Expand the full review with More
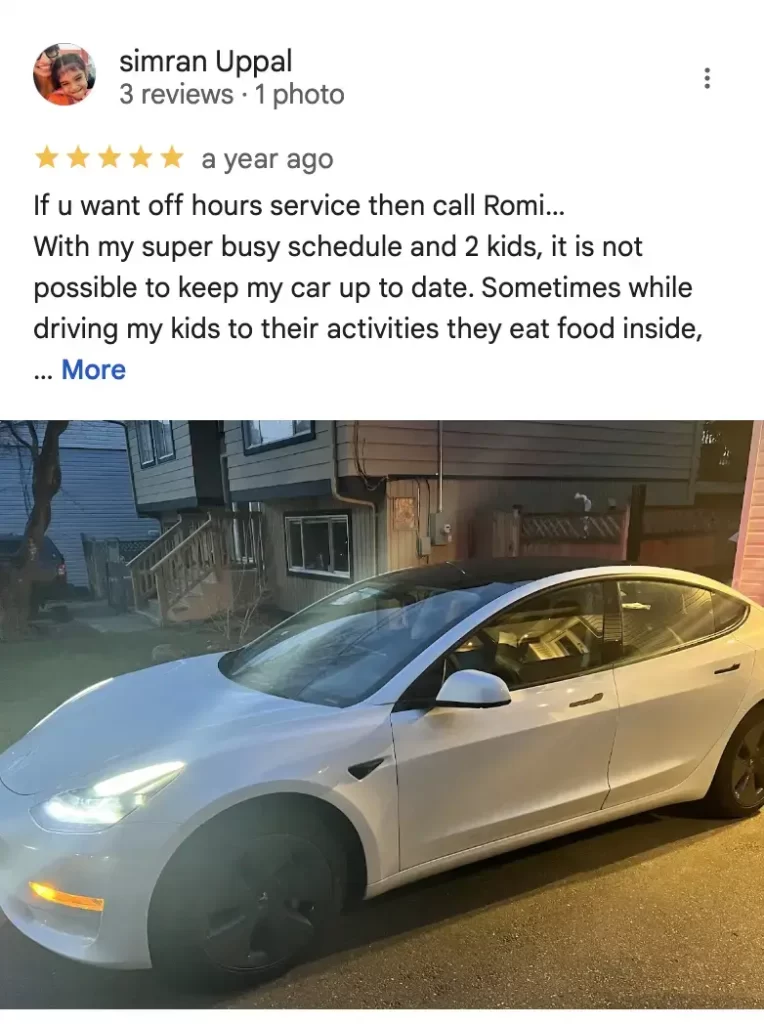 pyautogui.click(x=93, y=370)
